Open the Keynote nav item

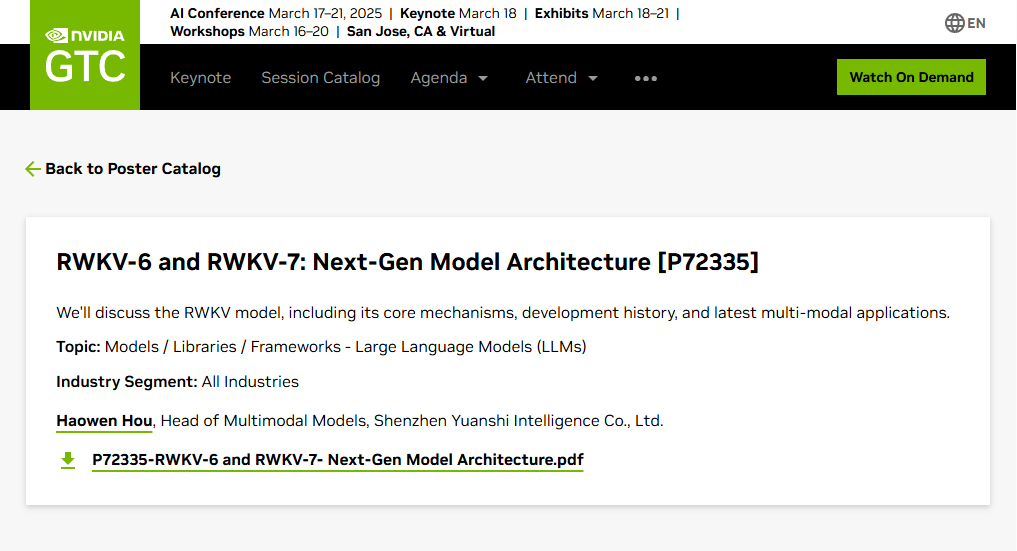(x=200, y=78)
